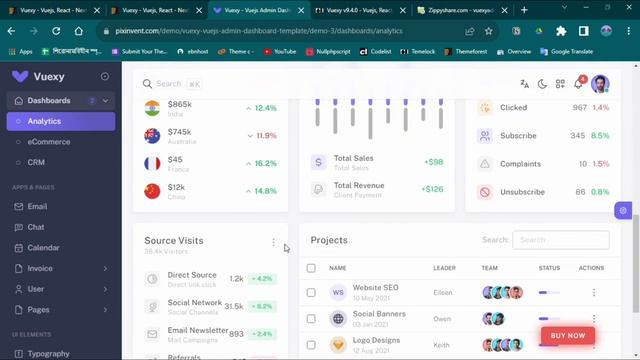Click the Vuexy logo in sidebar
This screenshot has width=640, height=360.
(20, 76)
